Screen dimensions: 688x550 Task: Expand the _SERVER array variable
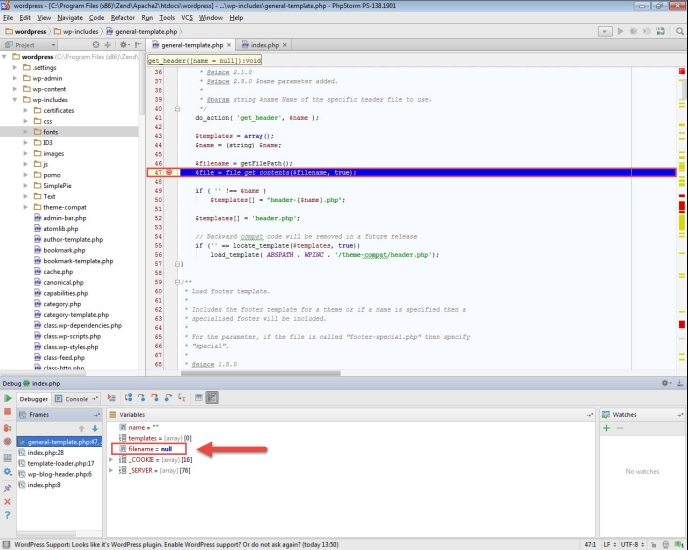pyautogui.click(x=111, y=471)
